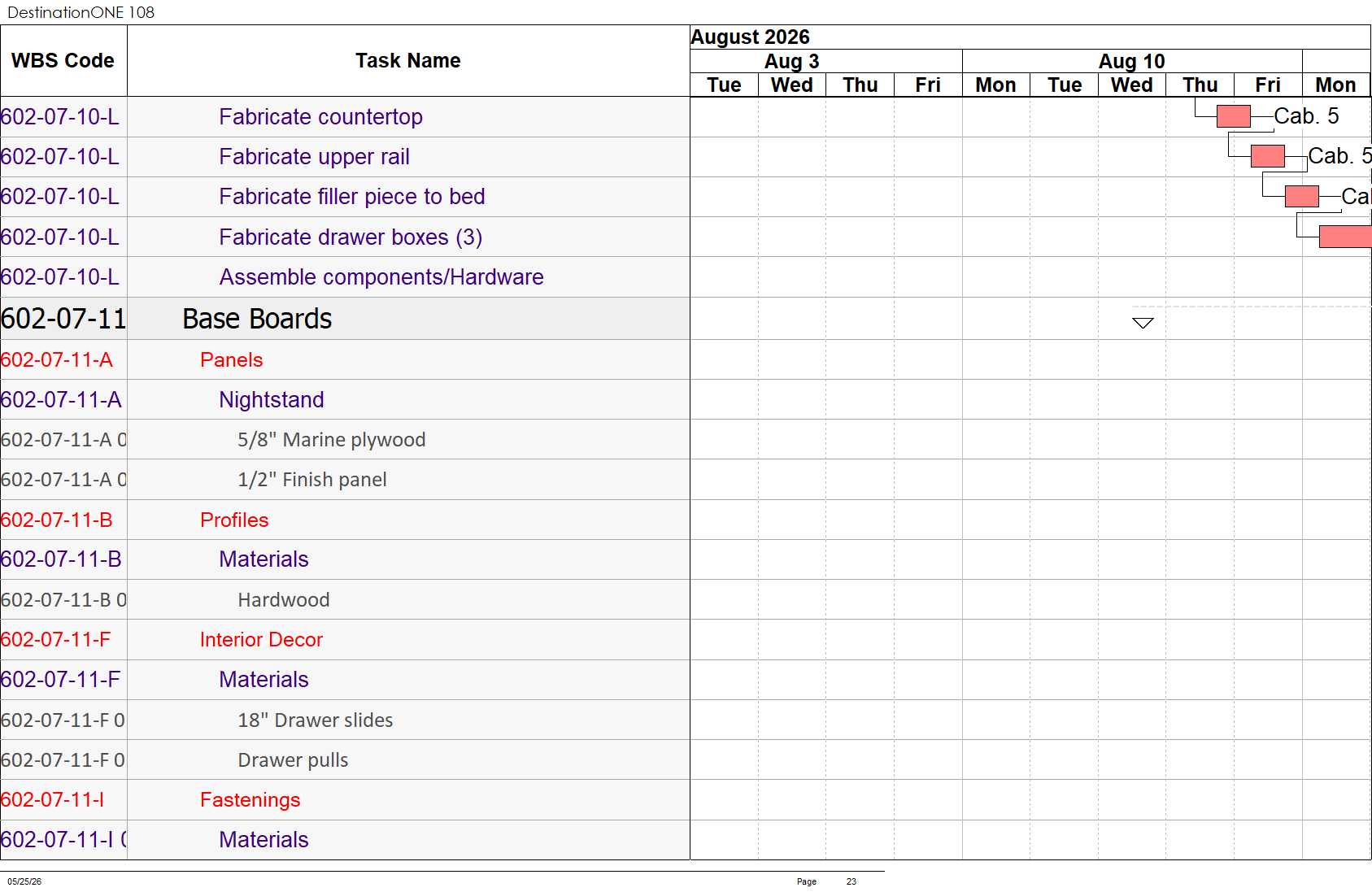Screen dimensions: 1372x892
Task: Select Assemble components/Hardware task
Action: (x=381, y=277)
